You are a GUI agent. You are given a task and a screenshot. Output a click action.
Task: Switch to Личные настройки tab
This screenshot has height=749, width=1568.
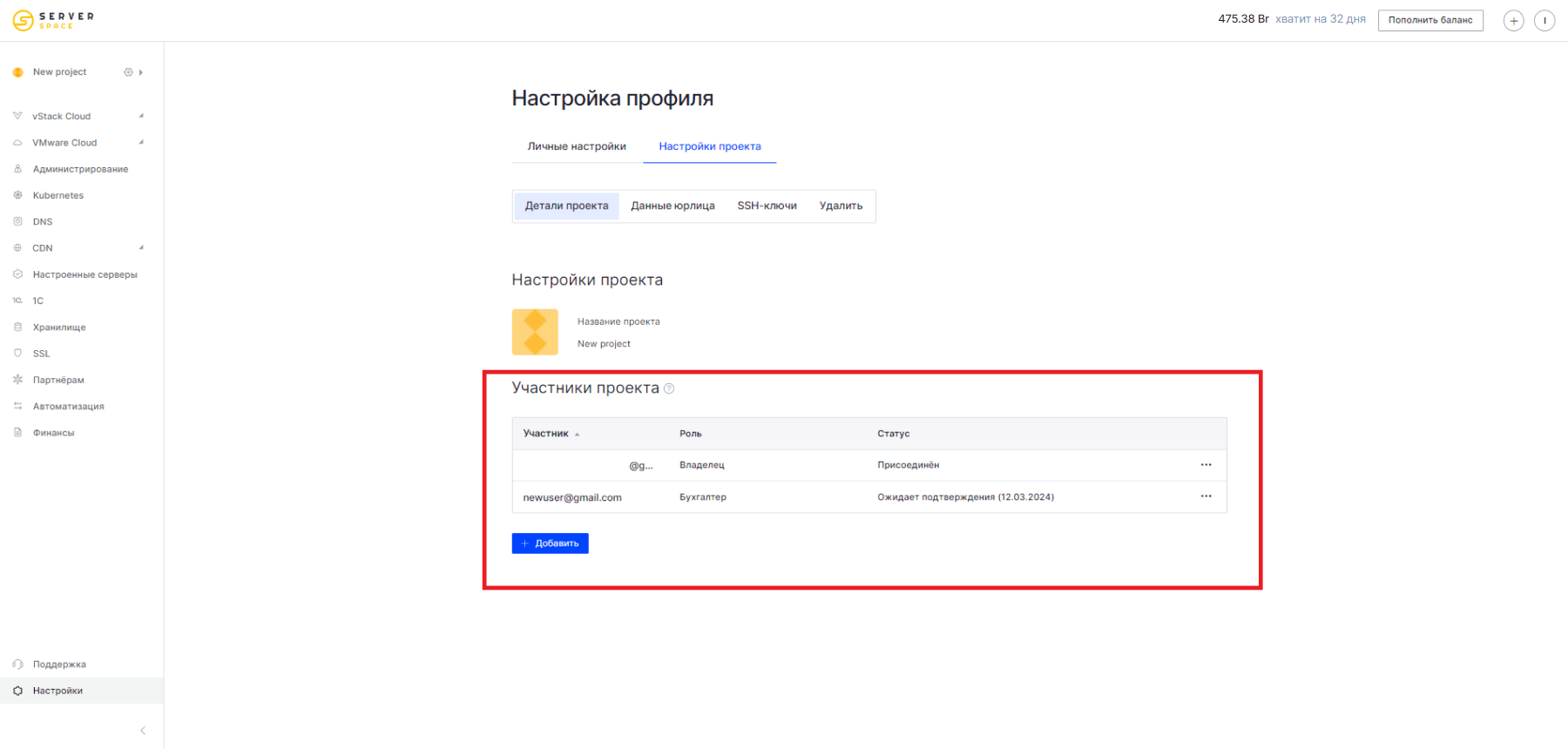[577, 146]
